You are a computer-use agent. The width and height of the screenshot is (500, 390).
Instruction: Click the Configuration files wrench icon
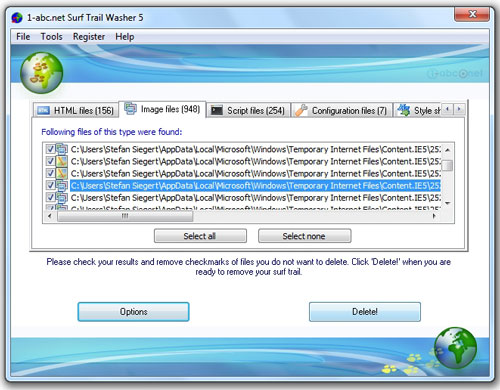(302, 110)
